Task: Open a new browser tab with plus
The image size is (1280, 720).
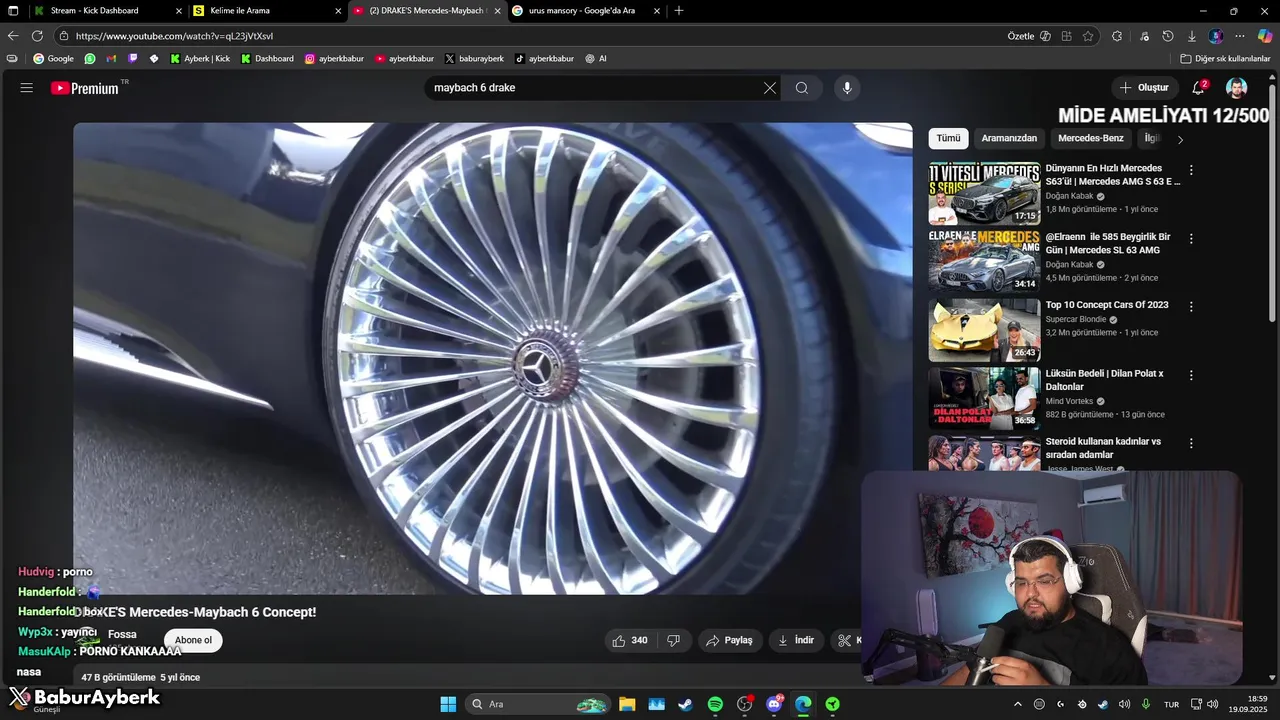Action: coord(679,10)
